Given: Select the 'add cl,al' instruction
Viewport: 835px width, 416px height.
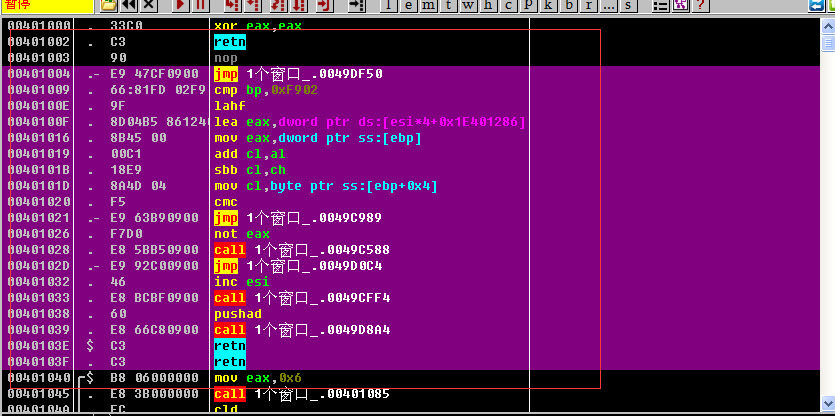Looking at the screenshot, I should (x=250, y=154).
